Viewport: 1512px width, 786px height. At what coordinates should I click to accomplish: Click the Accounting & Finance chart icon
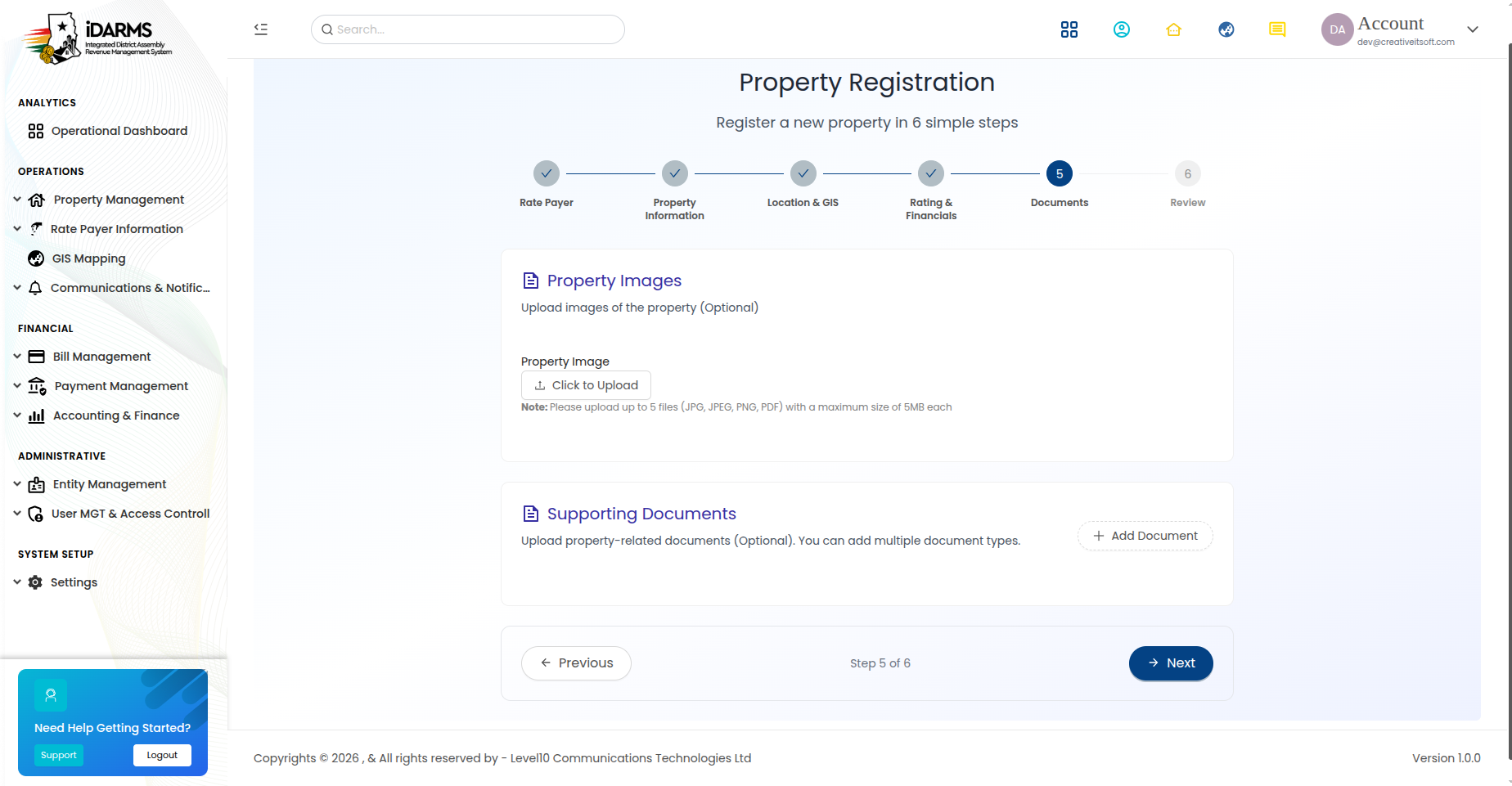point(37,415)
